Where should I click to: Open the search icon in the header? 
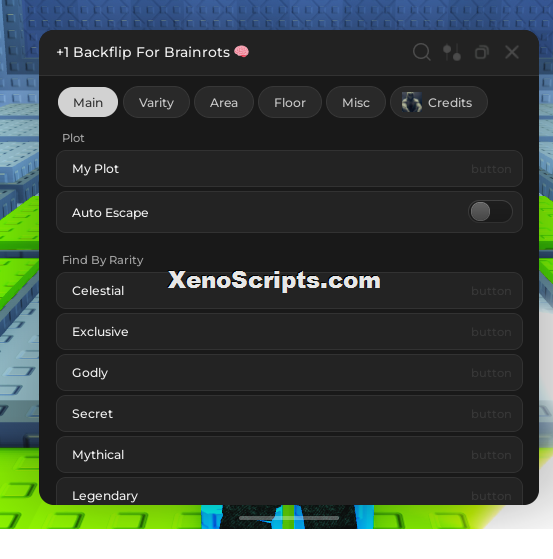[422, 52]
